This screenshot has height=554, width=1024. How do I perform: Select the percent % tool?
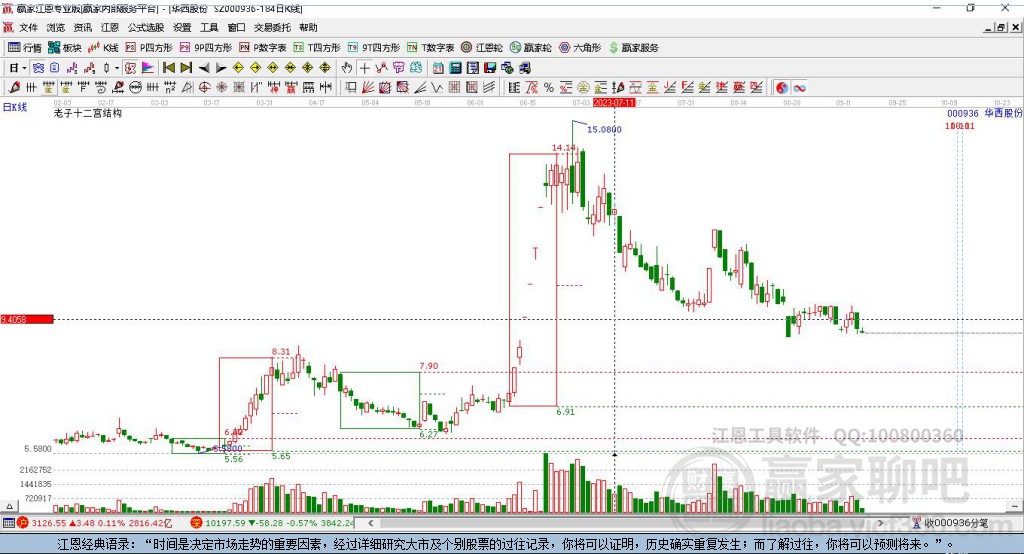click(x=549, y=88)
